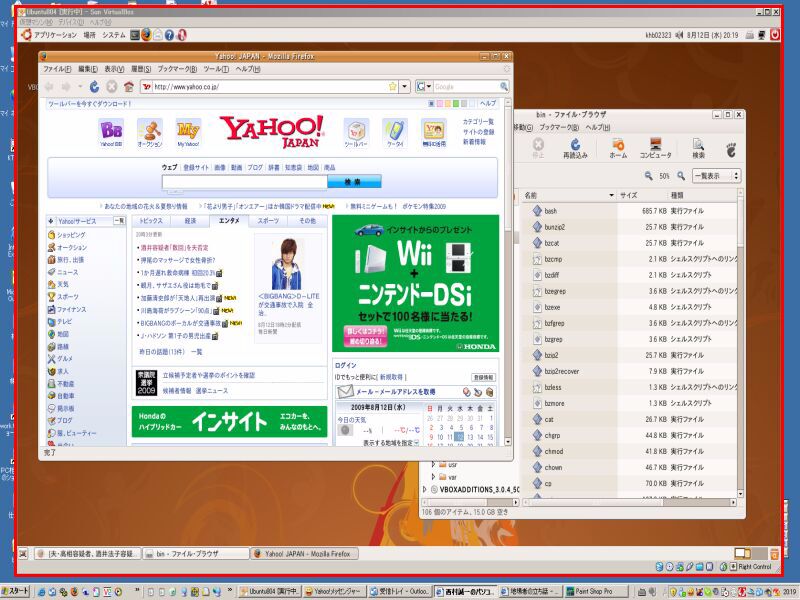Click the Firefox URL address bar

pyautogui.click(x=270, y=87)
